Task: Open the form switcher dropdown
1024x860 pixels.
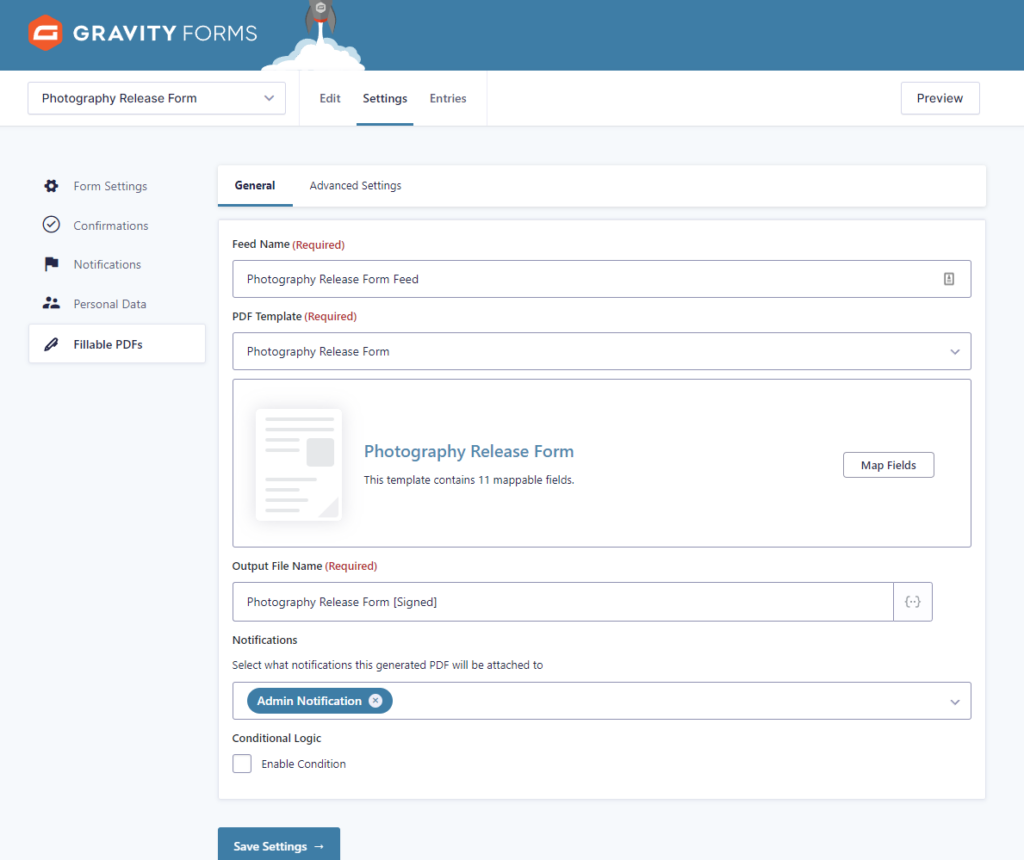Action: click(x=157, y=98)
